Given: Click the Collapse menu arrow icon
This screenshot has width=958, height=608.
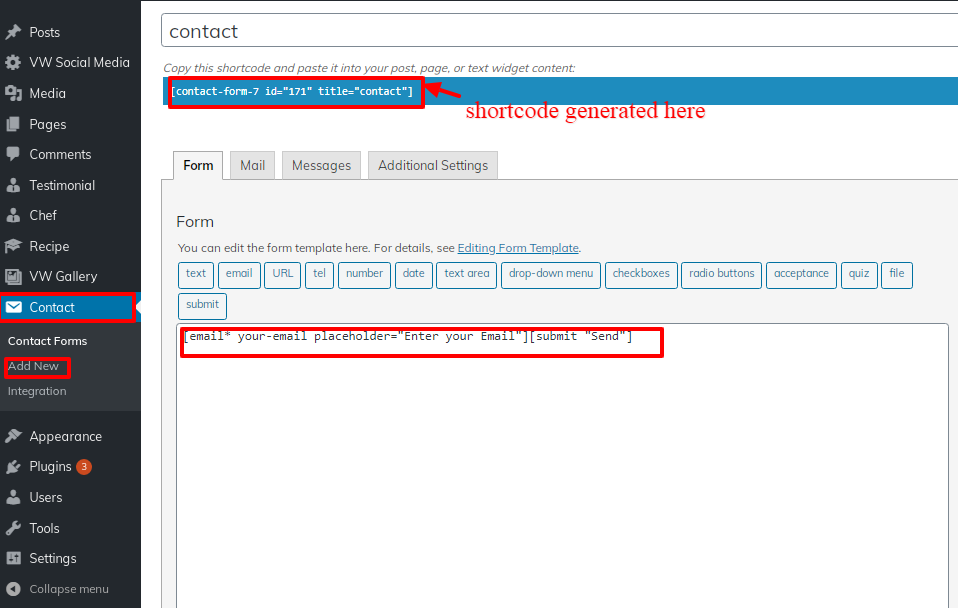Looking at the screenshot, I should tap(13, 588).
